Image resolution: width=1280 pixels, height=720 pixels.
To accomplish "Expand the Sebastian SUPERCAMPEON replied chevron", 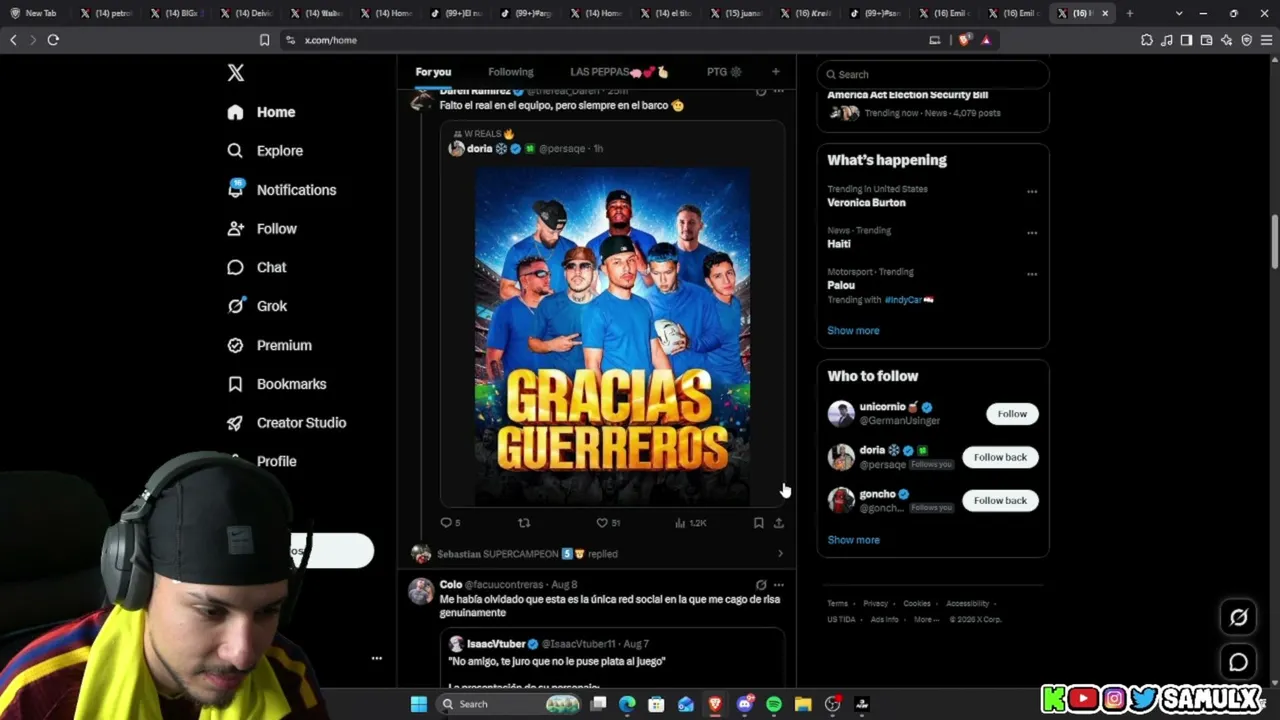I will pos(780,554).
